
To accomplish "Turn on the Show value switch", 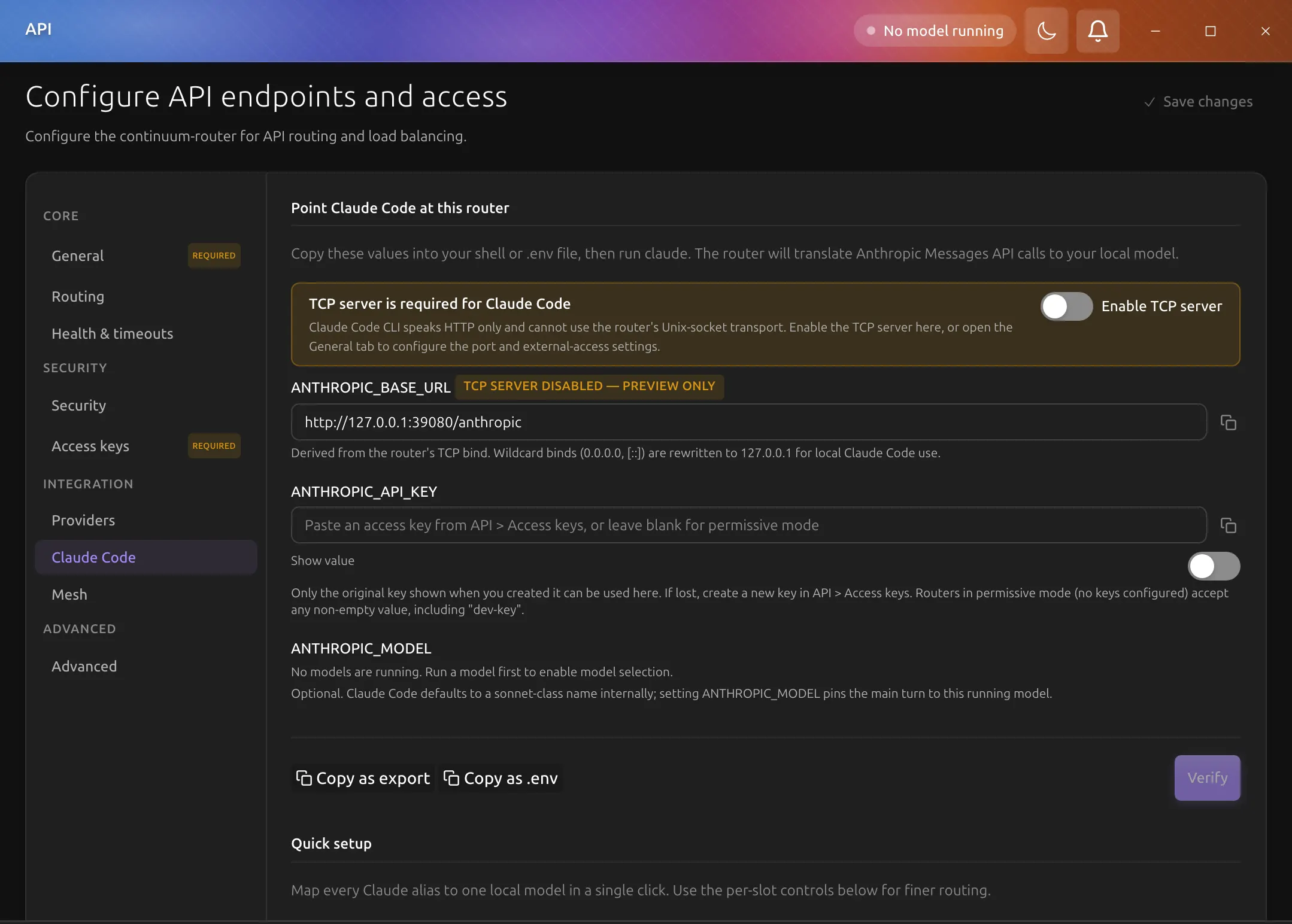I will [1214, 566].
